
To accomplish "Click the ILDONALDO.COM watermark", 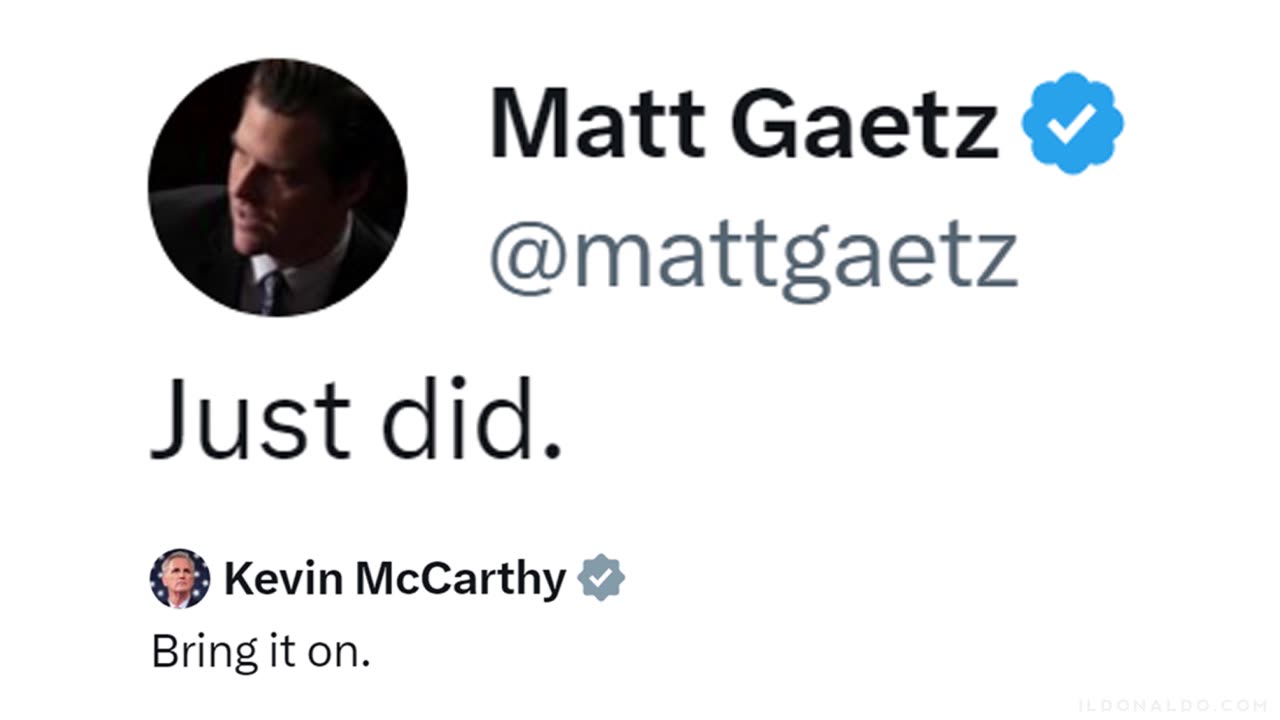I will [1172, 705].
